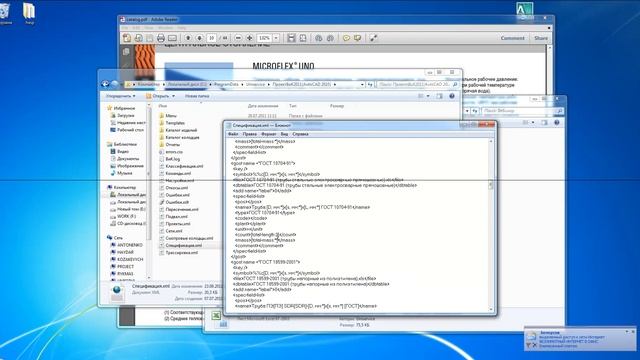Image resolution: width=640 pixels, height=360 pixels.
Task: Sort by Дата изменения column header
Action: 263,106
